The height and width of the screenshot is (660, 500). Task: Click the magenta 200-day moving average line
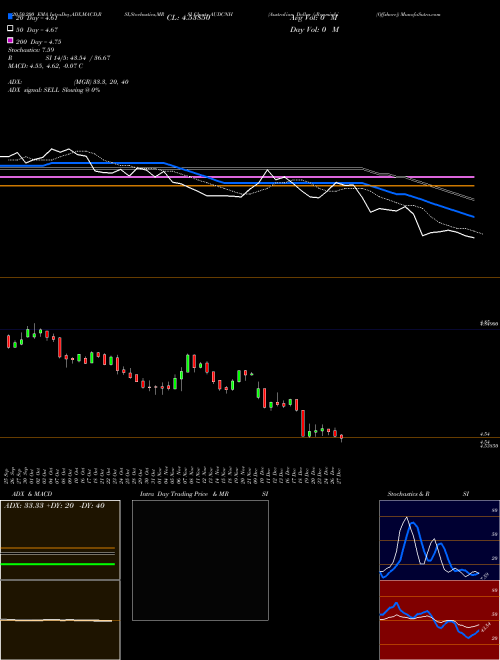(237, 177)
